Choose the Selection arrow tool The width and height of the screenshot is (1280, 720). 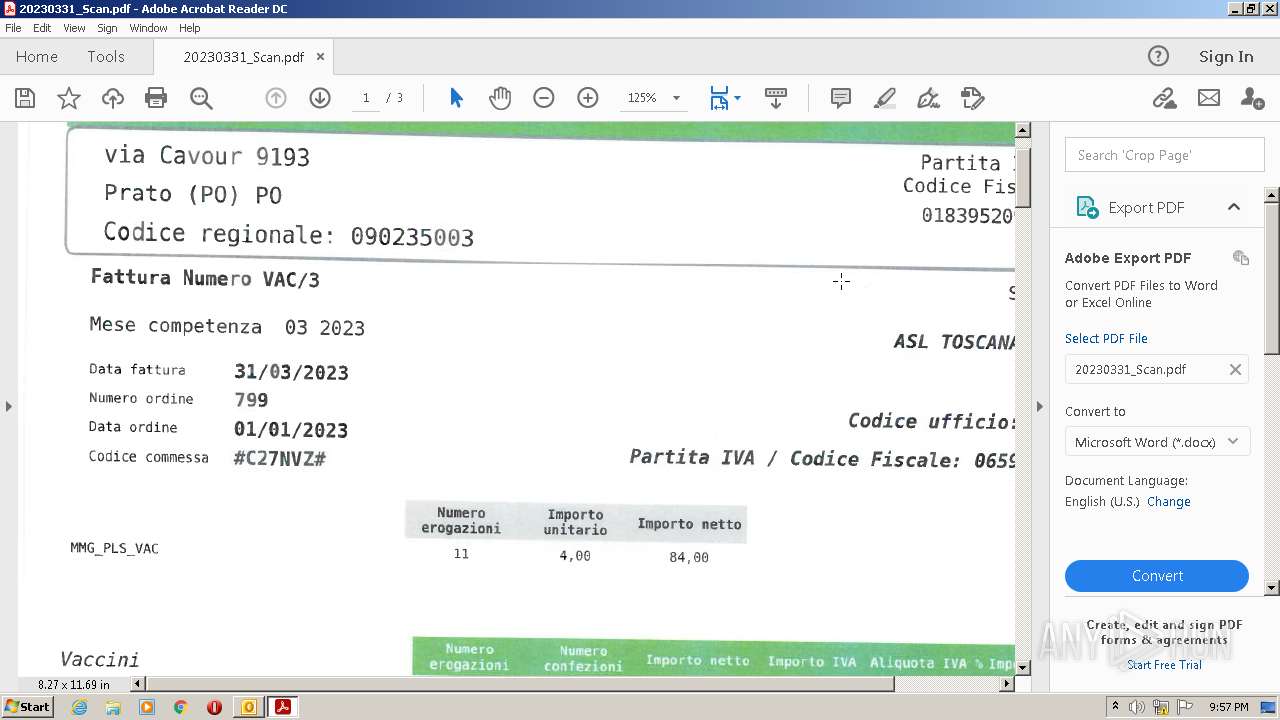pyautogui.click(x=456, y=98)
